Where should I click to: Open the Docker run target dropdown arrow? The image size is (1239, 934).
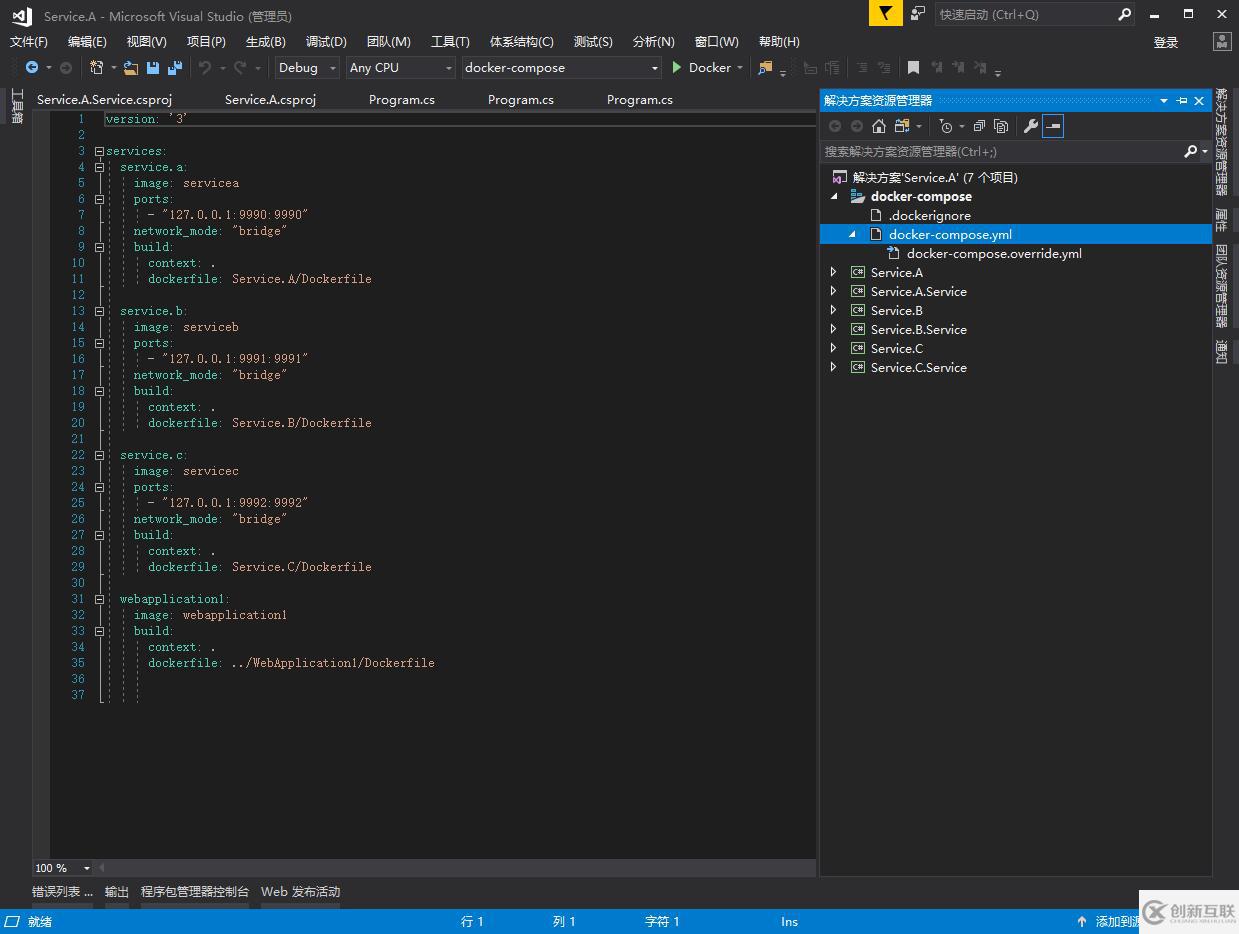(x=740, y=68)
